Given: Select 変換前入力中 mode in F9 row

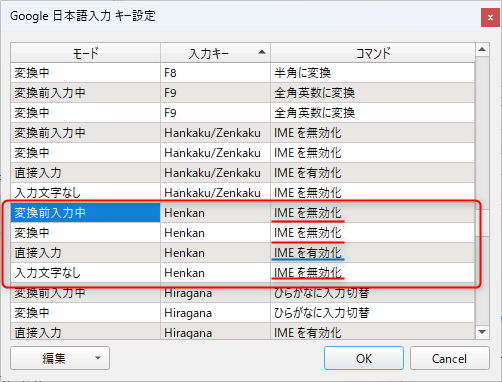Looking at the screenshot, I should (86, 93).
